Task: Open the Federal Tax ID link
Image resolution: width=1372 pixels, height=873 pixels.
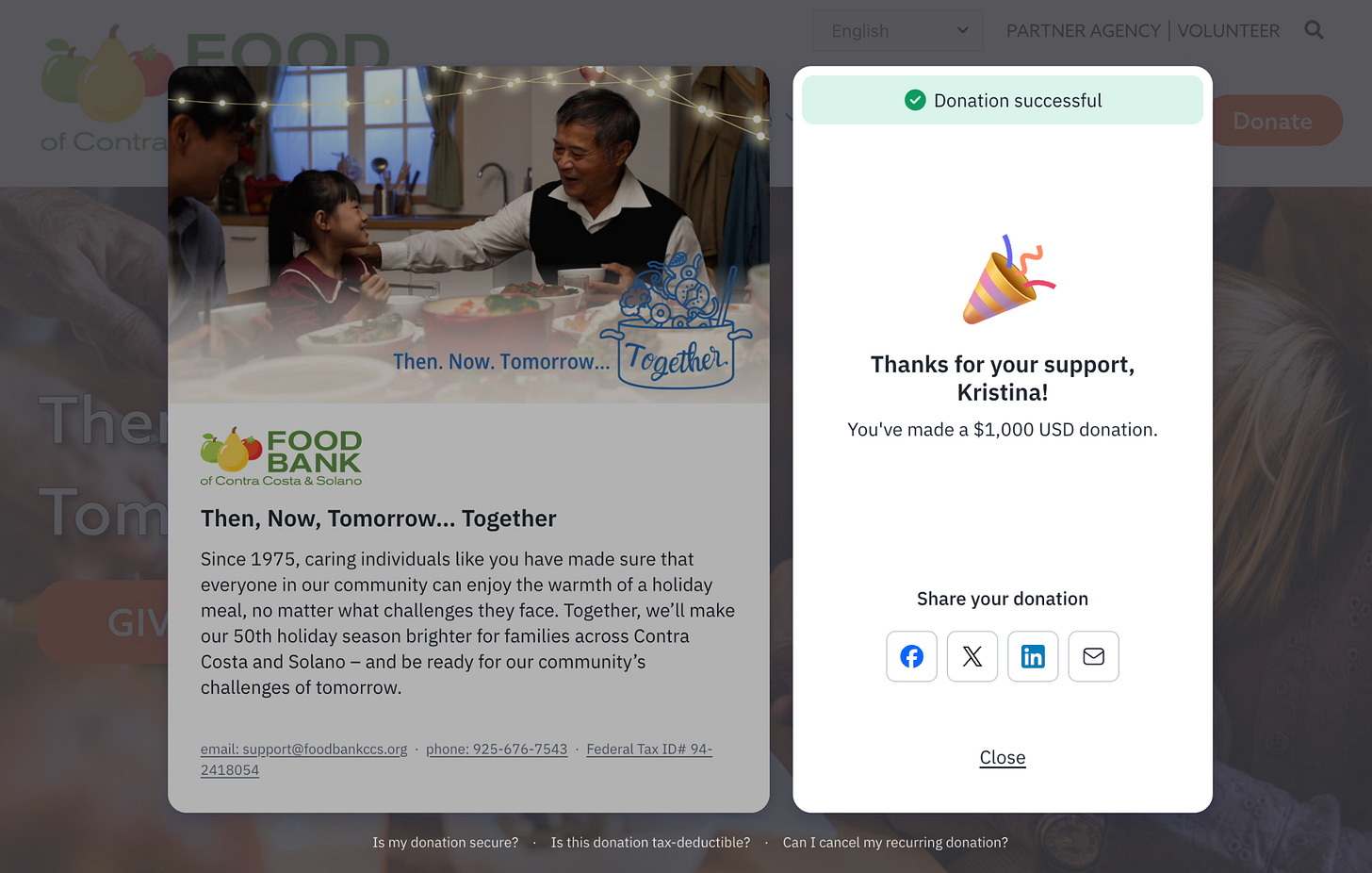Action: click(x=456, y=759)
